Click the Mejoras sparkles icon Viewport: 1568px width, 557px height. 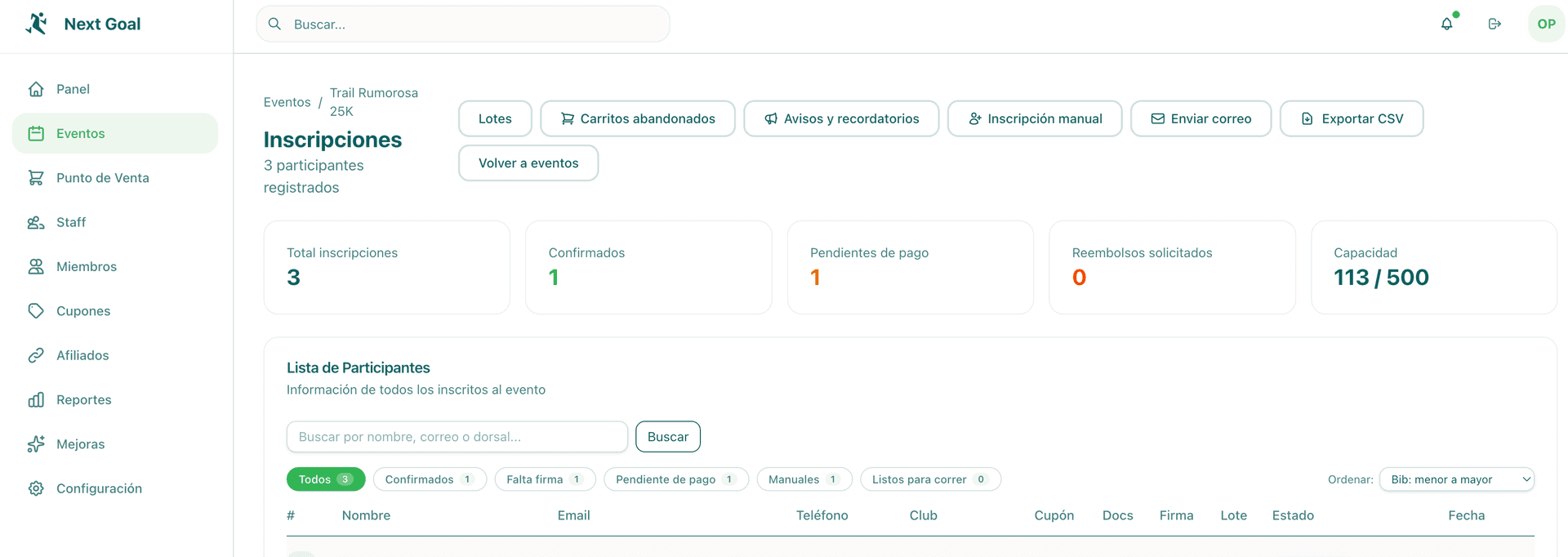[x=36, y=443]
